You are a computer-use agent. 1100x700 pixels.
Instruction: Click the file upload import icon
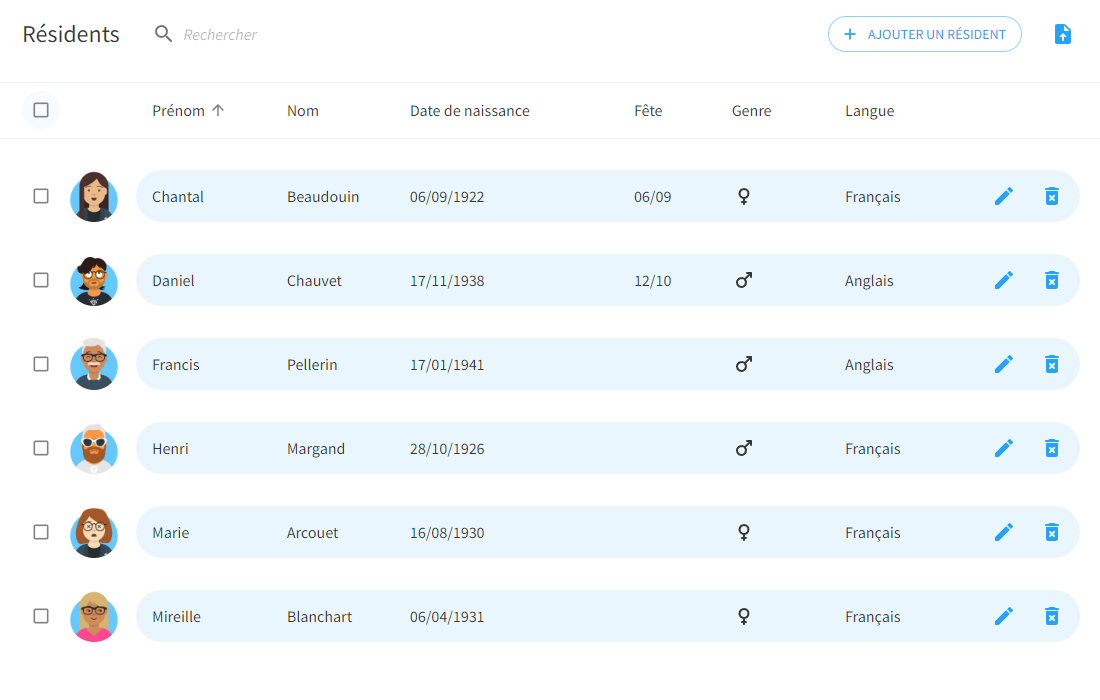[1063, 34]
